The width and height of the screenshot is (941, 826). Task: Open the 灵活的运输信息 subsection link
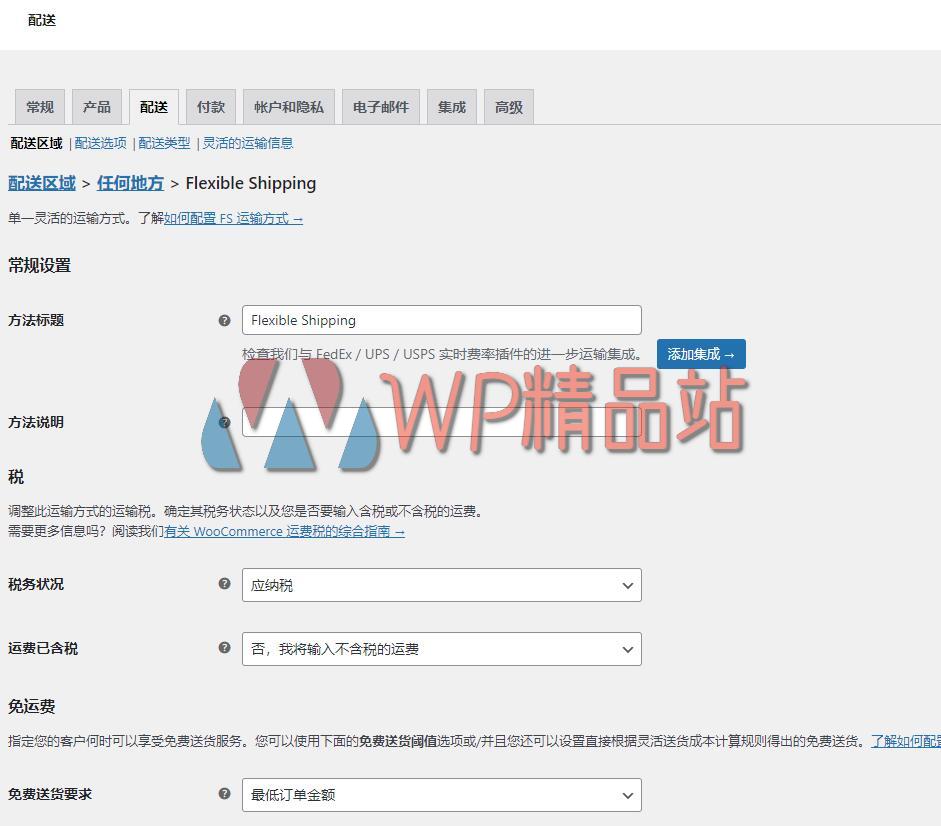click(246, 143)
